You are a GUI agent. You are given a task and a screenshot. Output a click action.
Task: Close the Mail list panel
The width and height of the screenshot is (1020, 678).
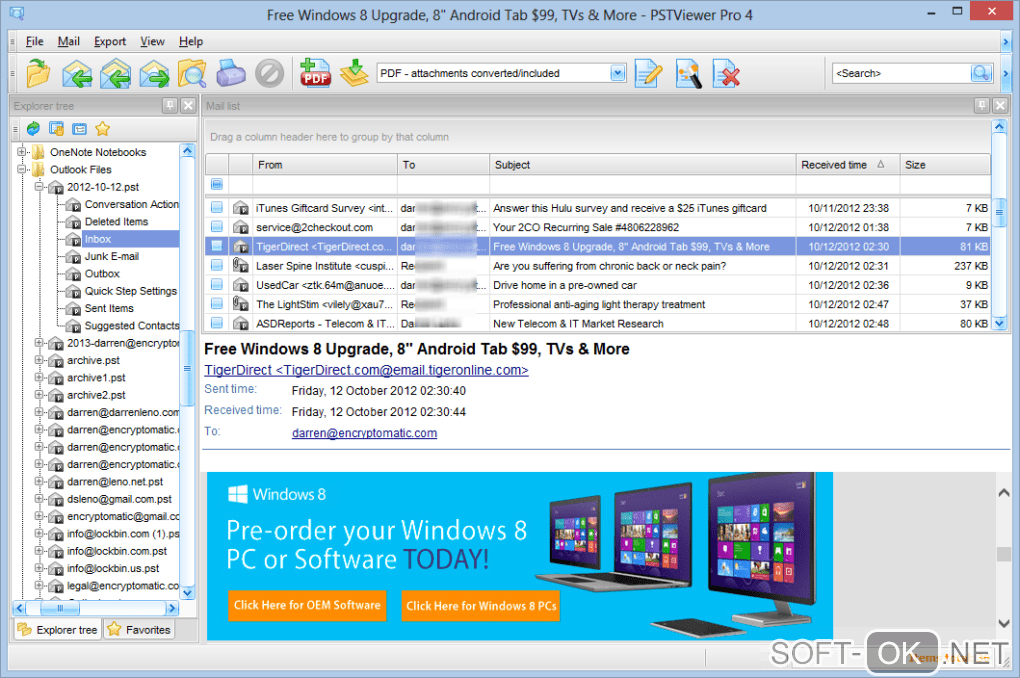(x=1000, y=105)
